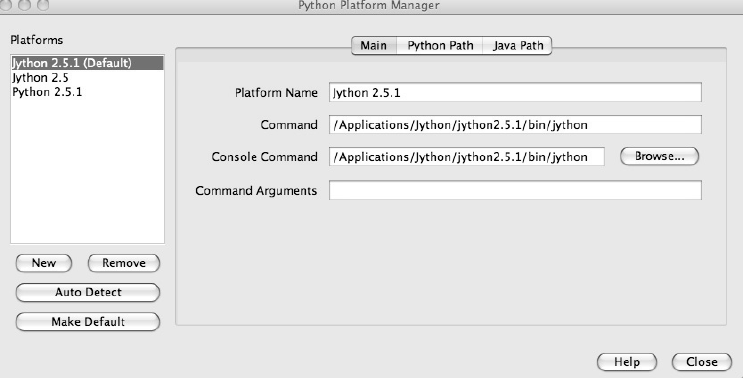Close the Python Platform Manager
This screenshot has width=743, height=378.
point(702,362)
